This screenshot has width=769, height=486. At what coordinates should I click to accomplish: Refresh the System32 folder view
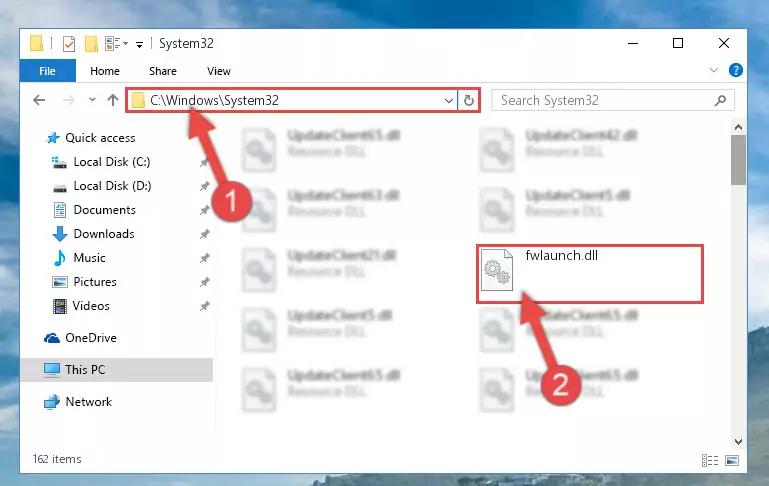coord(469,101)
